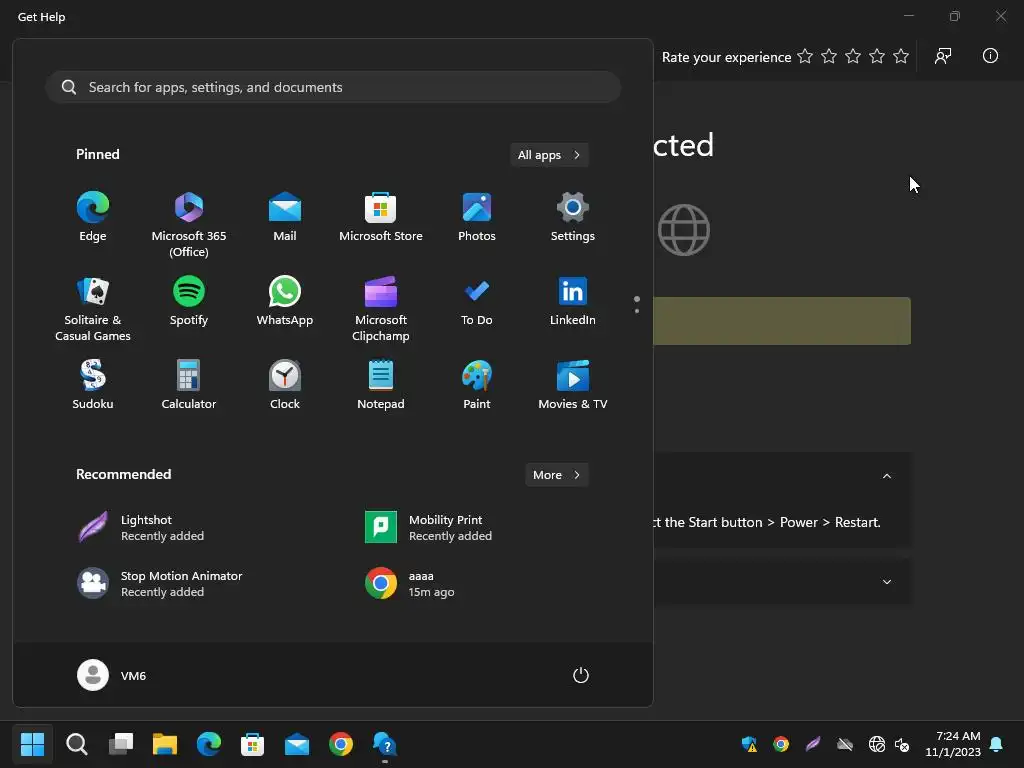Viewport: 1024px width, 768px height.
Task: Open clock and date 7:24 AM
Action: pos(953,744)
